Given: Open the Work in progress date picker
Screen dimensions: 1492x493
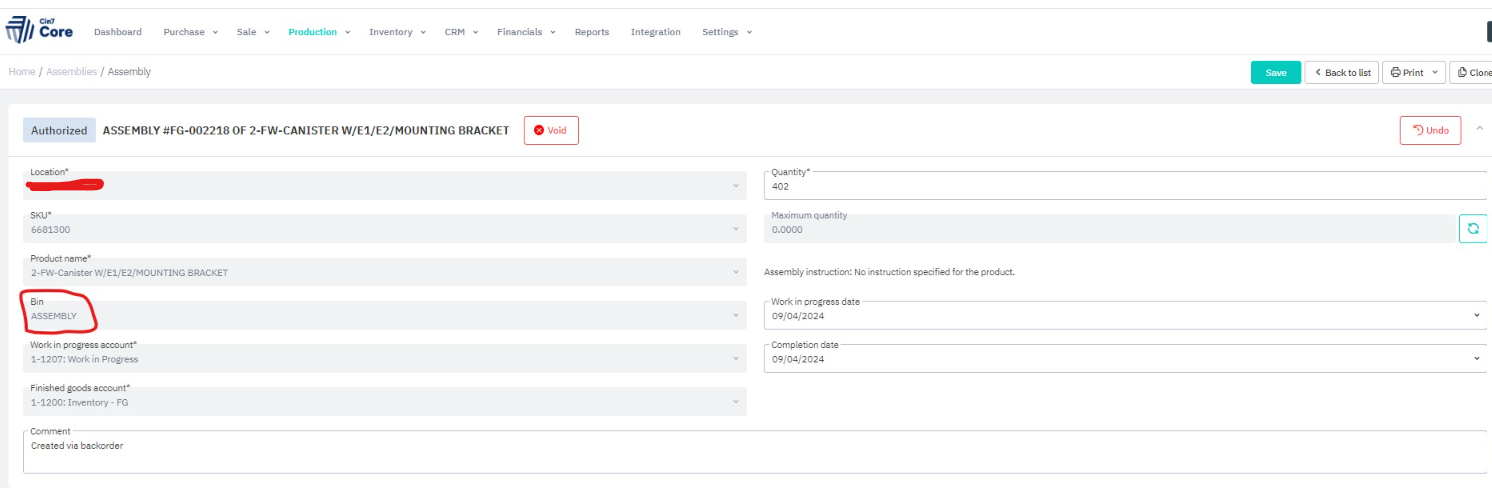Looking at the screenshot, I should tap(1476, 316).
